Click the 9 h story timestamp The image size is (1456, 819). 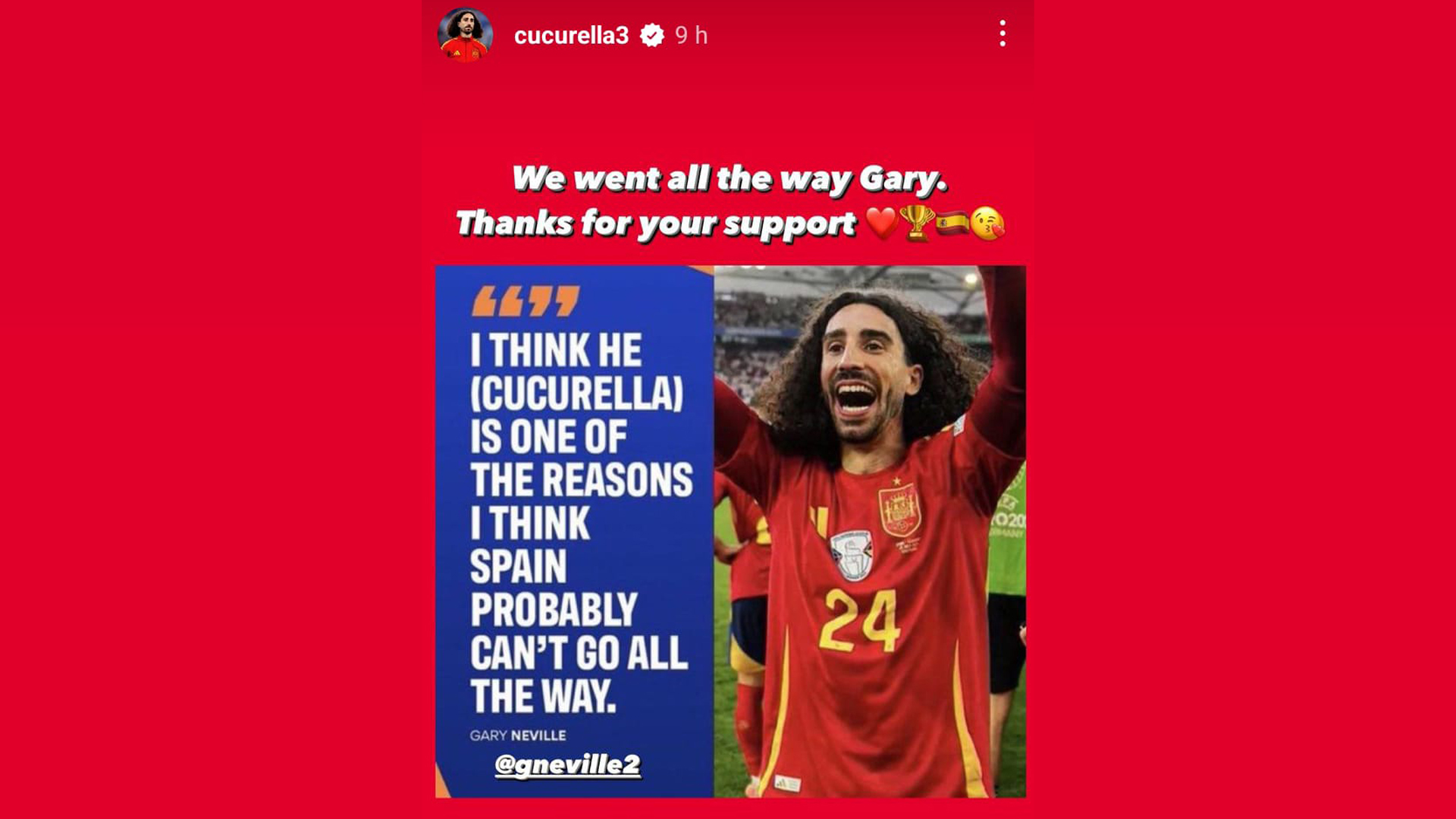click(691, 36)
